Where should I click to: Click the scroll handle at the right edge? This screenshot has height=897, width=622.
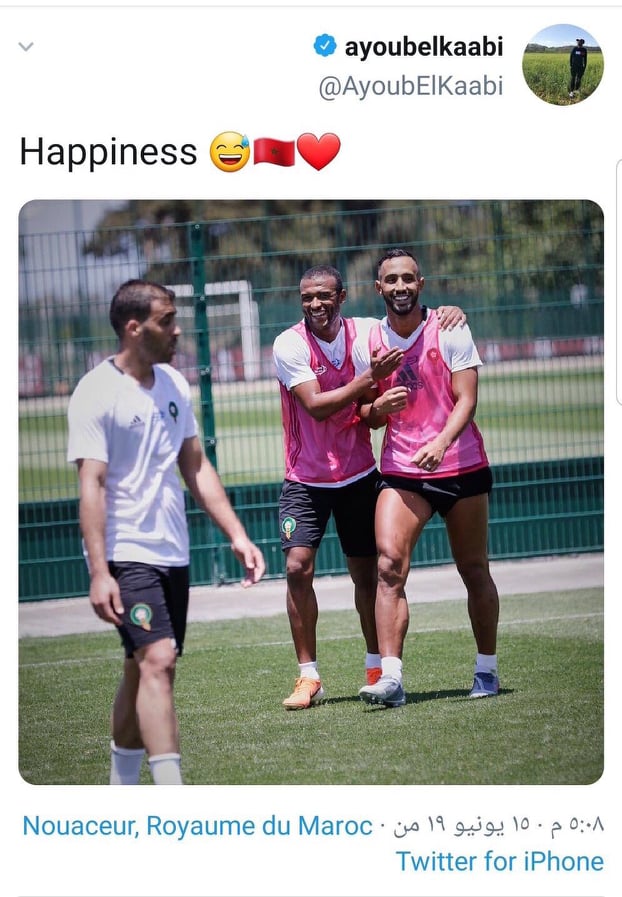tap(619, 281)
